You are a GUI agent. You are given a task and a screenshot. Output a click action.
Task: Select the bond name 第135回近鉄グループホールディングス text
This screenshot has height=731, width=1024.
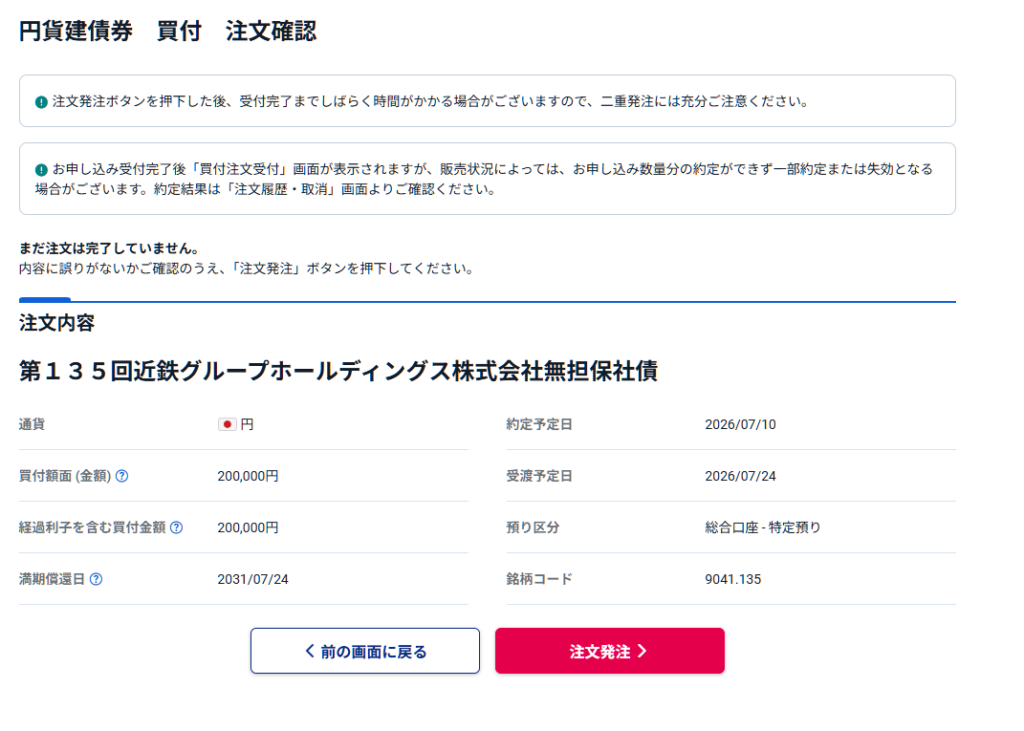338,371
